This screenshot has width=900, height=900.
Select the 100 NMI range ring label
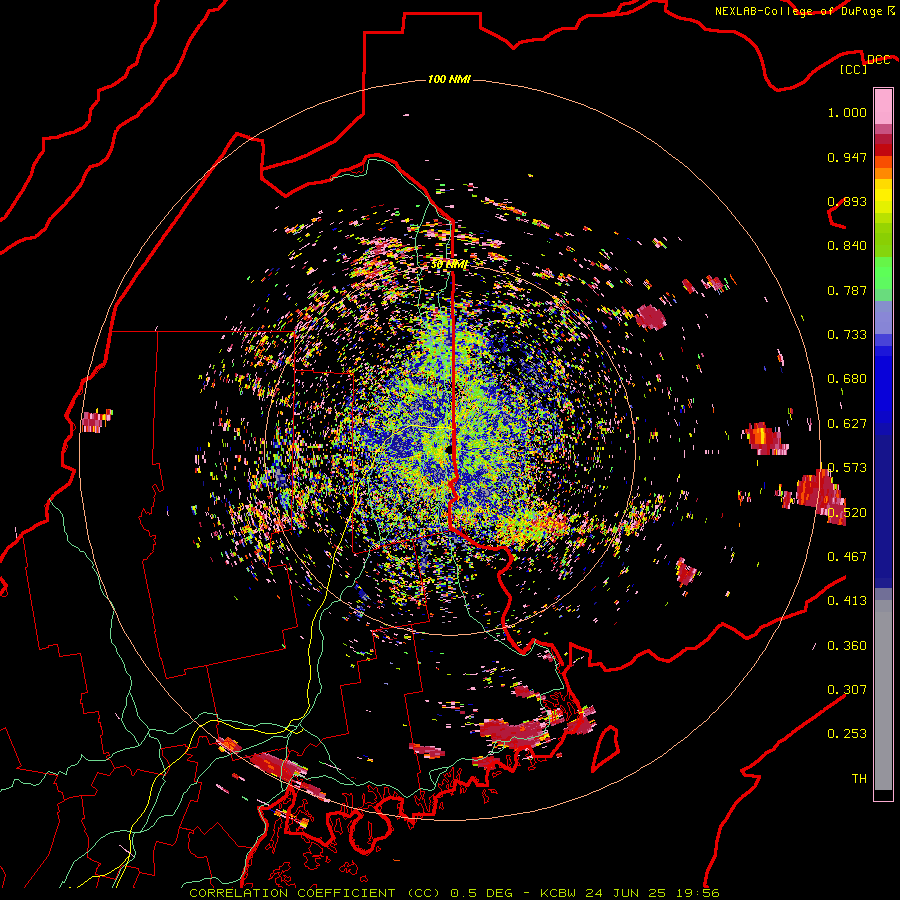click(x=449, y=79)
